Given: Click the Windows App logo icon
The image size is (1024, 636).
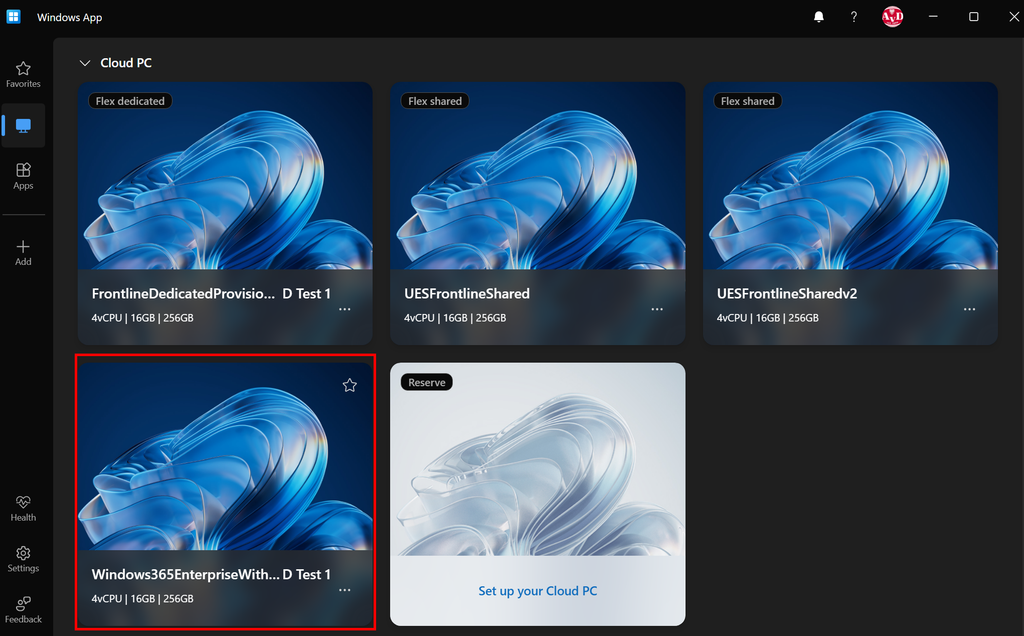Looking at the screenshot, I should click(14, 17).
